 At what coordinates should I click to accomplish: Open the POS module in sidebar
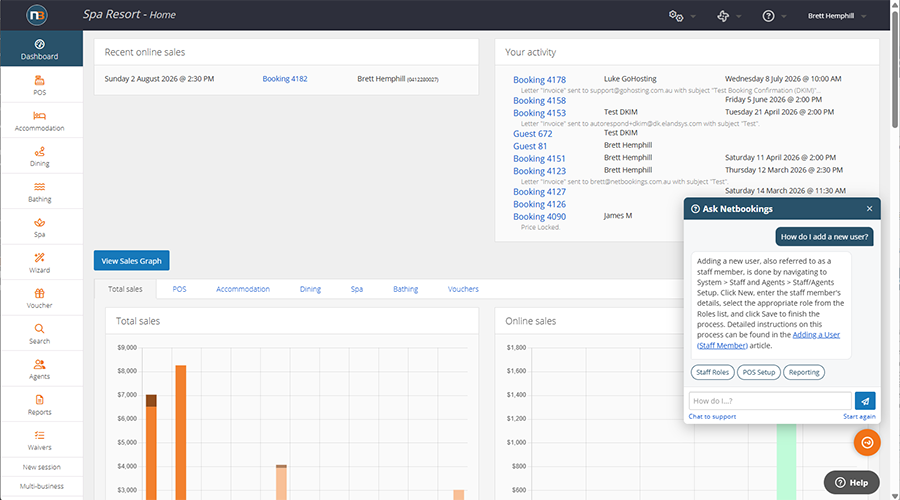(40, 85)
